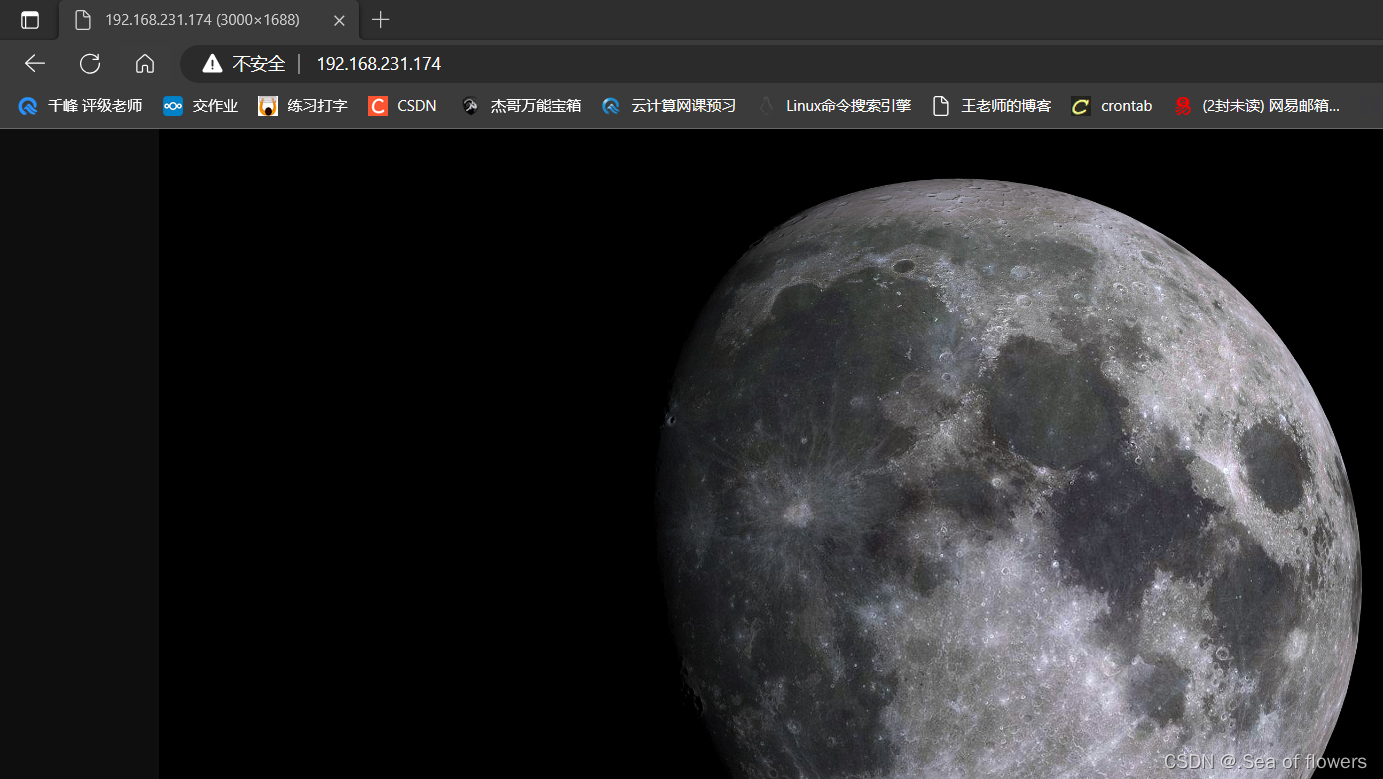Open the 杰哥万能宝箱 bookmark
Screen dimensions: 1383x779
click(x=521, y=106)
